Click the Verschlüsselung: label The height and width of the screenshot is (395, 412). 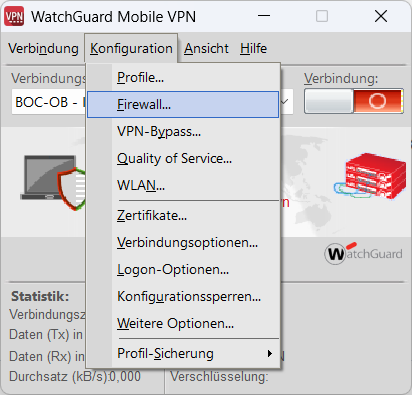[219, 377]
